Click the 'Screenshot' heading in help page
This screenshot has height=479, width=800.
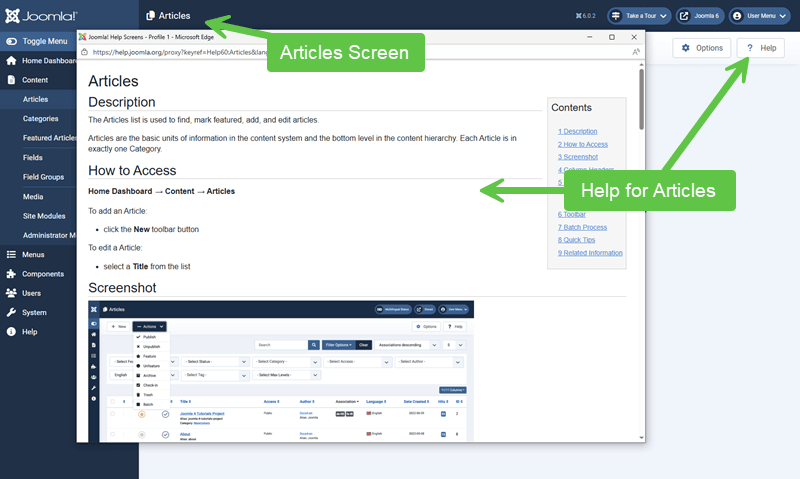(122, 288)
